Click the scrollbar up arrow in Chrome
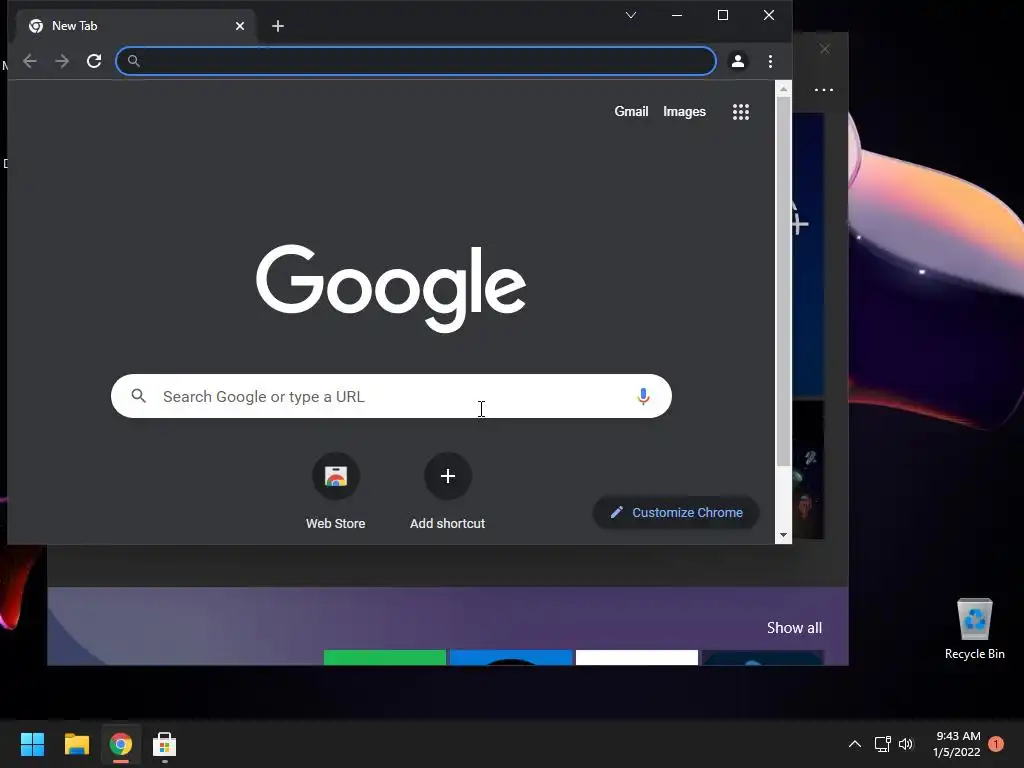1024x768 pixels. (783, 89)
